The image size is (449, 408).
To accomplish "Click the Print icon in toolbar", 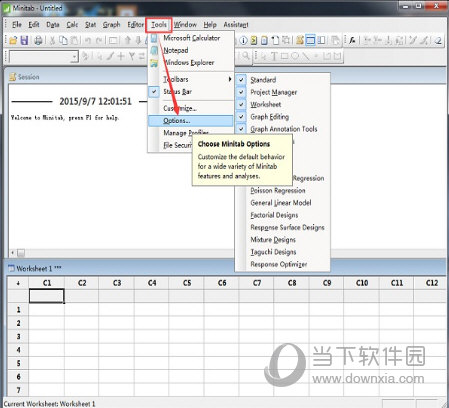I will click(x=39, y=41).
